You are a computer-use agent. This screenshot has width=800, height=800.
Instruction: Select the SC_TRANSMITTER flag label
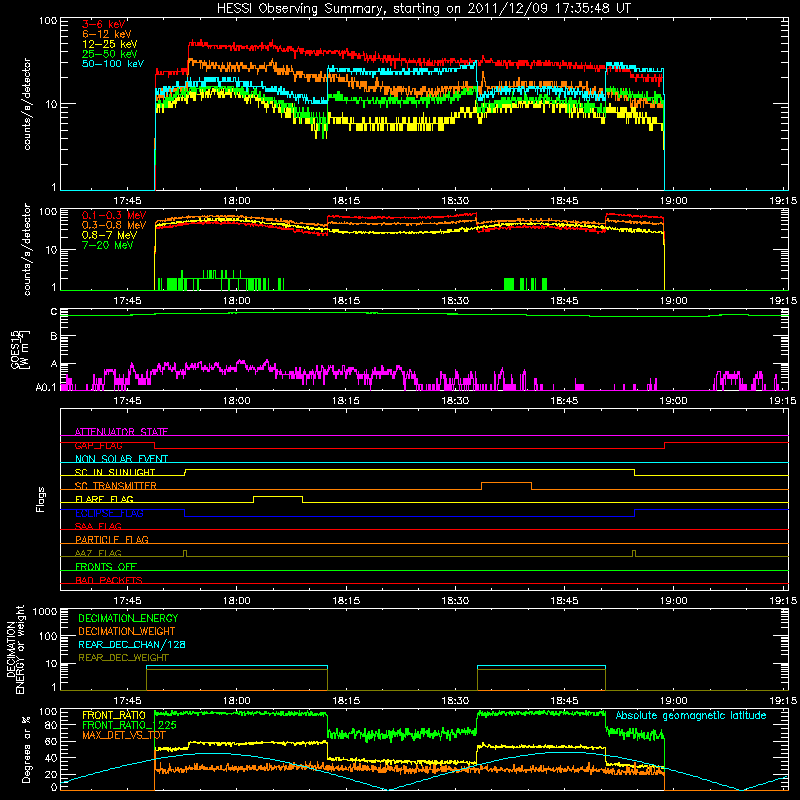coord(116,485)
